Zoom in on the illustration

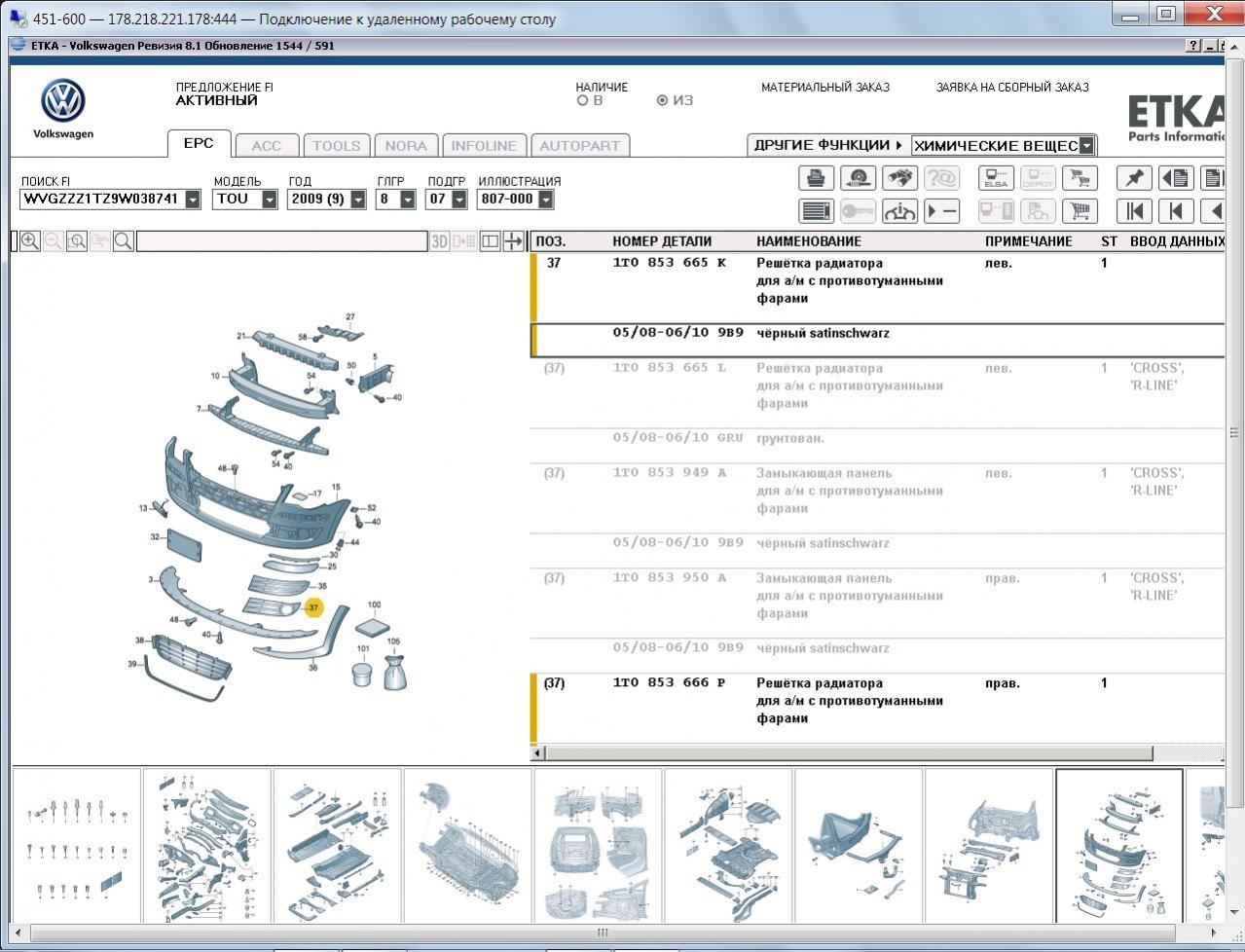[30, 241]
